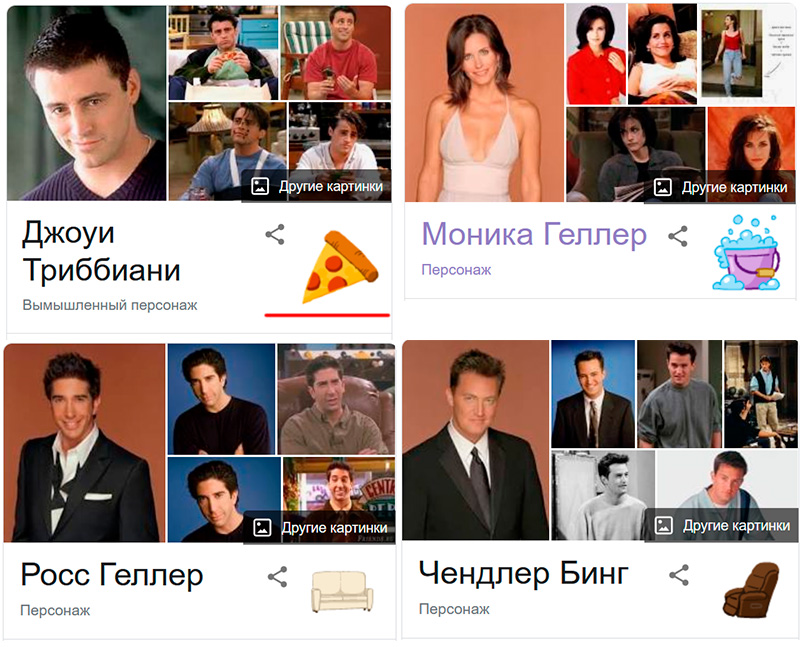
Task: Open the black-and-white sweater thumbnail in Чендлер Бинг card
Action: [603, 495]
